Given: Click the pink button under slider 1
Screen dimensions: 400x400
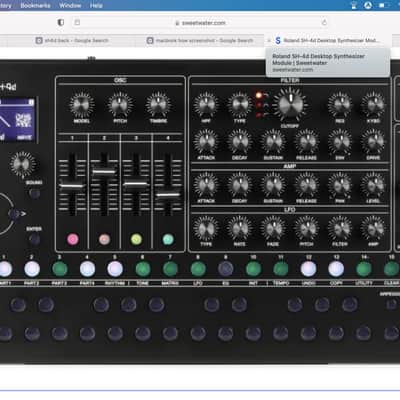Looking at the screenshot, I should point(73,239).
